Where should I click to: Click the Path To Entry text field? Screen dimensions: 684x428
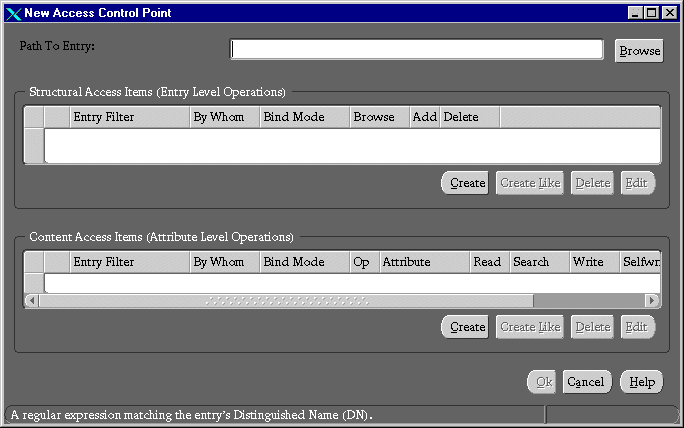coord(417,50)
